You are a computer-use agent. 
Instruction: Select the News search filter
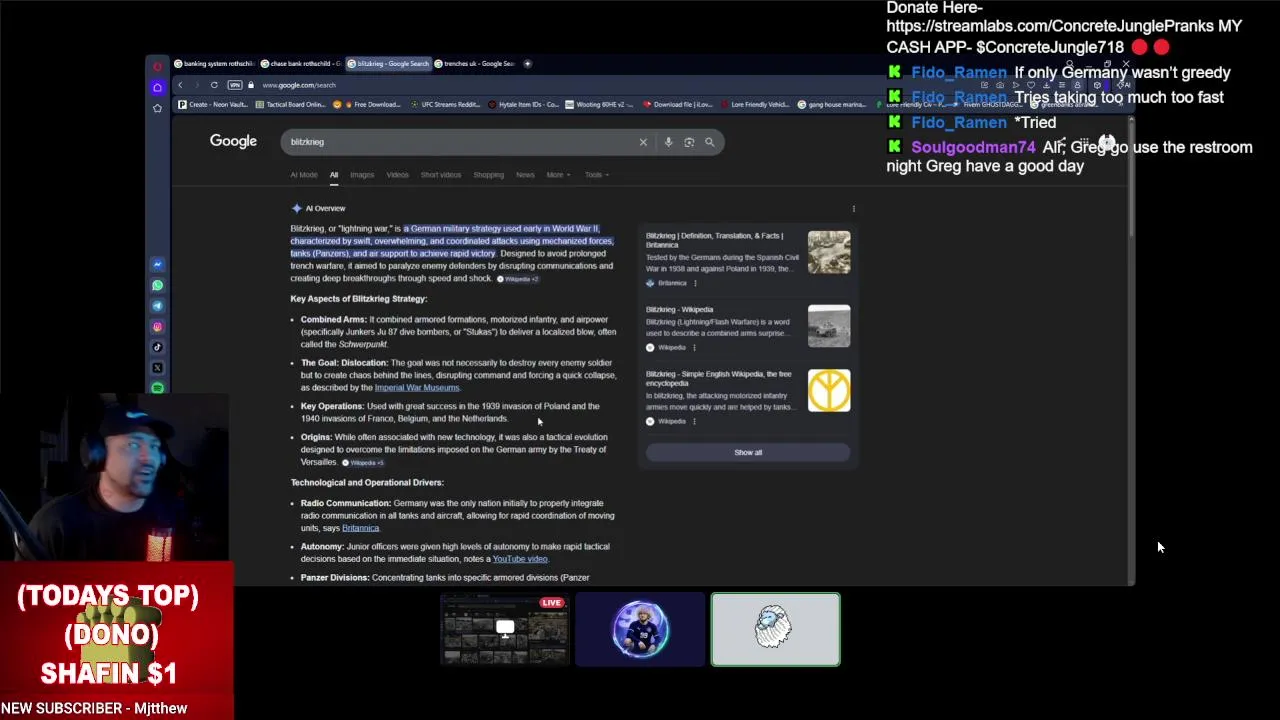coord(525,175)
